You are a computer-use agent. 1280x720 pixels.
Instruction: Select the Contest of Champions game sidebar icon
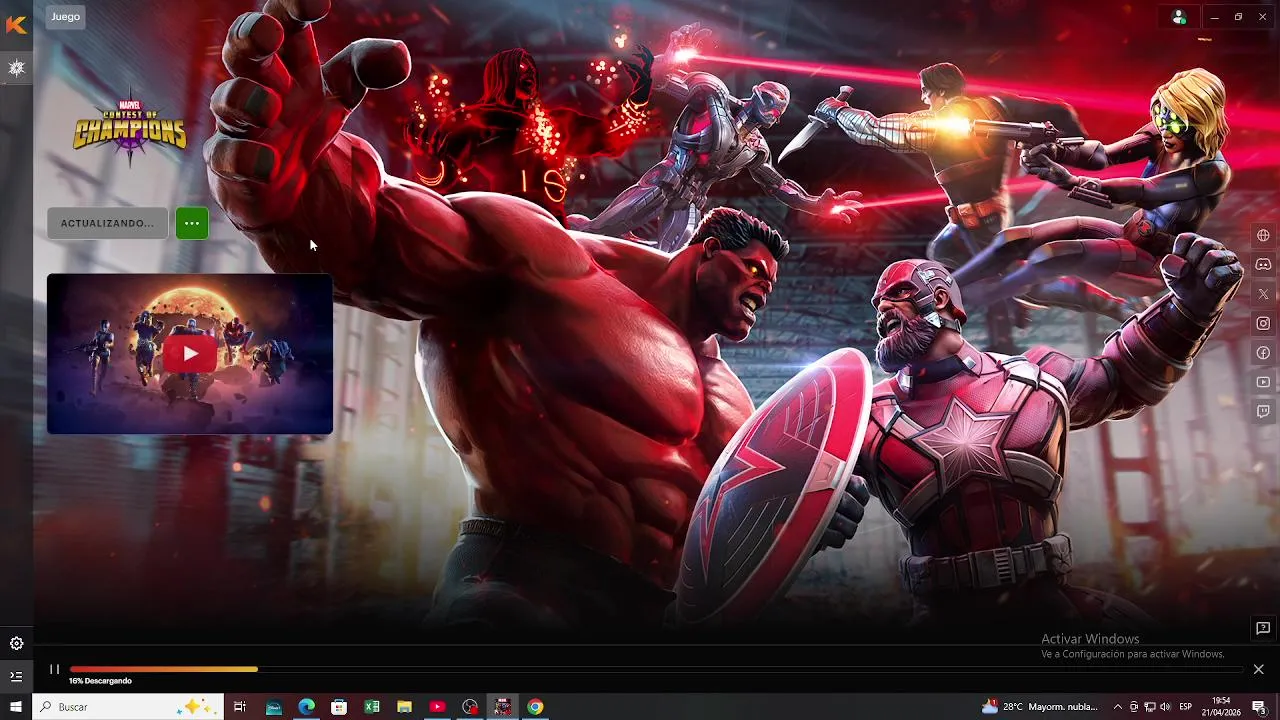pos(16,68)
